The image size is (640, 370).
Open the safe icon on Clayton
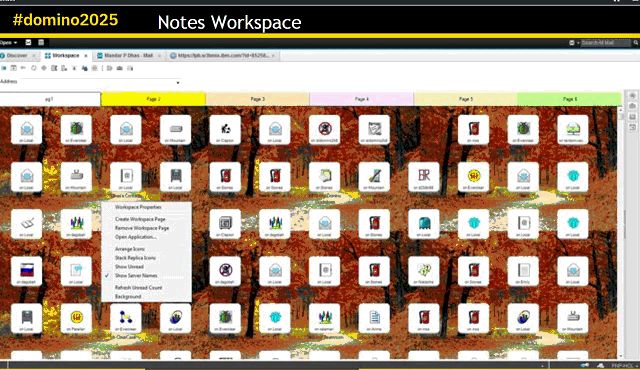(x=225, y=224)
